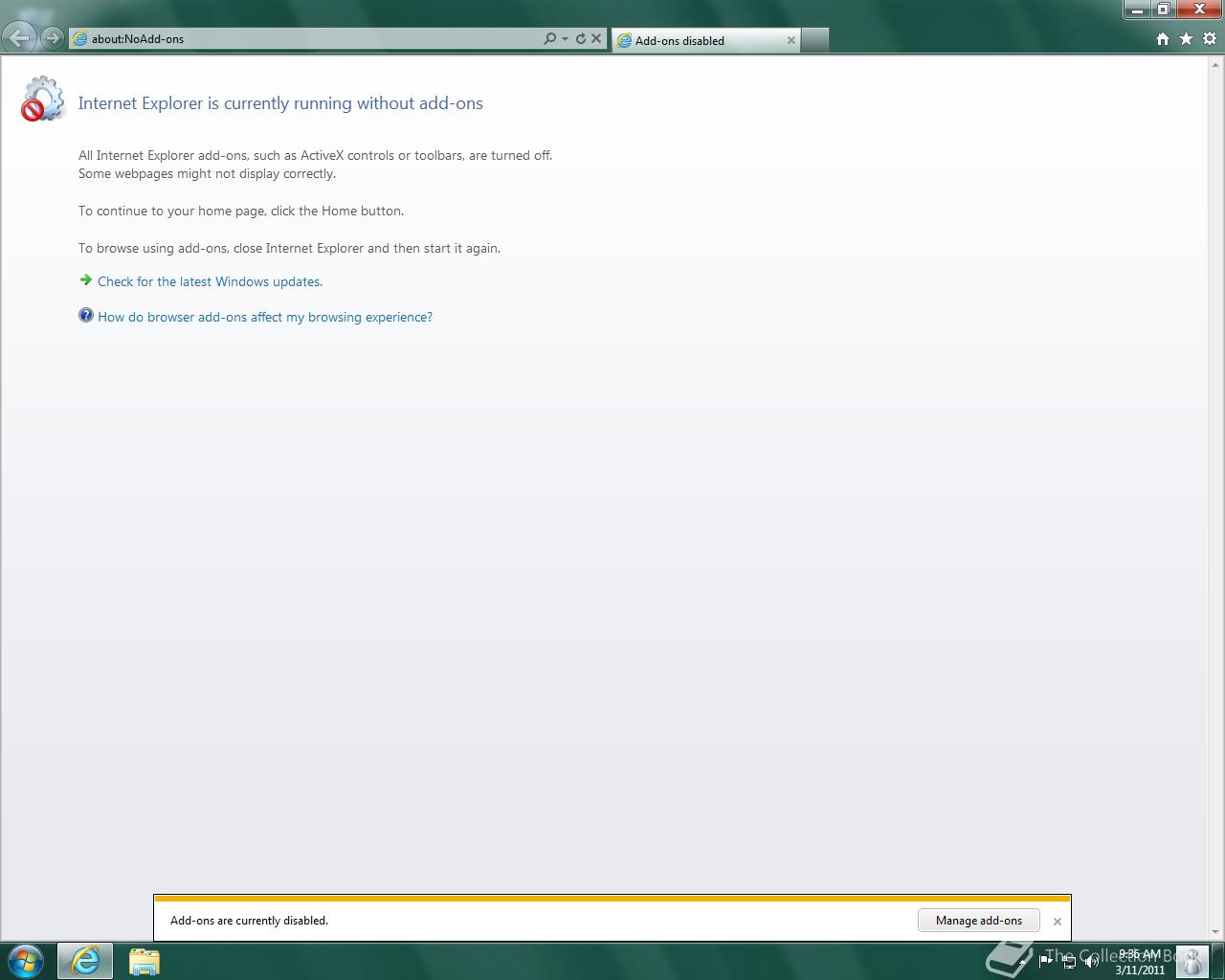Open the Action Center flag tray icon
1225x980 pixels.
[1046, 961]
